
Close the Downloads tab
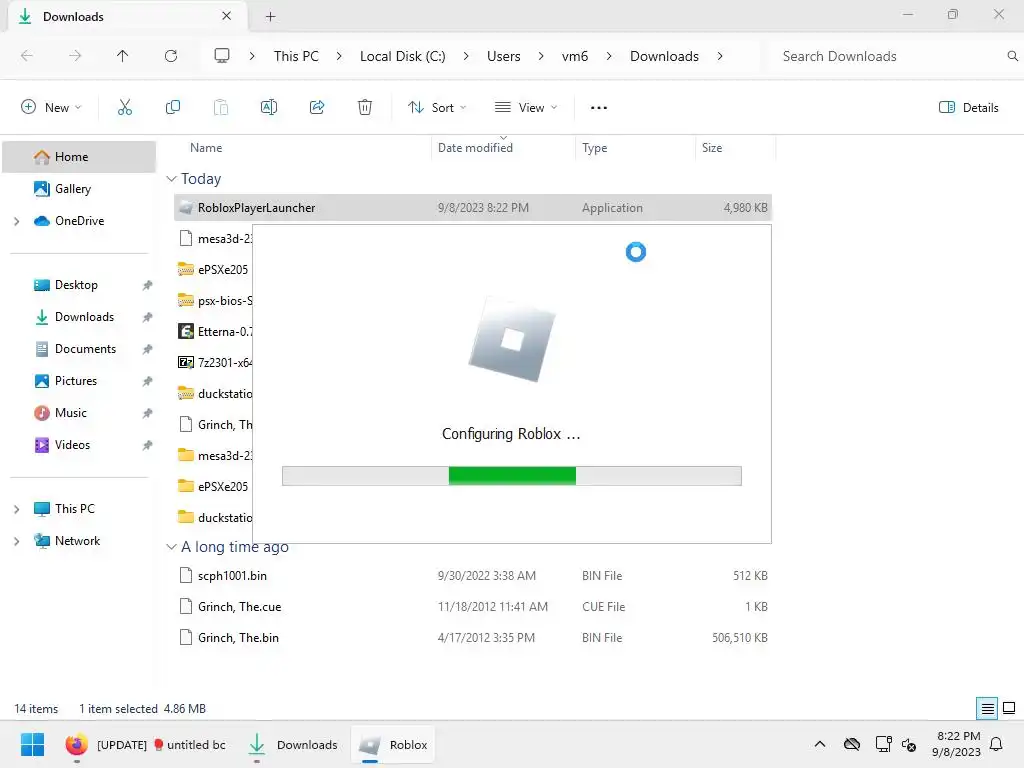coord(226,16)
